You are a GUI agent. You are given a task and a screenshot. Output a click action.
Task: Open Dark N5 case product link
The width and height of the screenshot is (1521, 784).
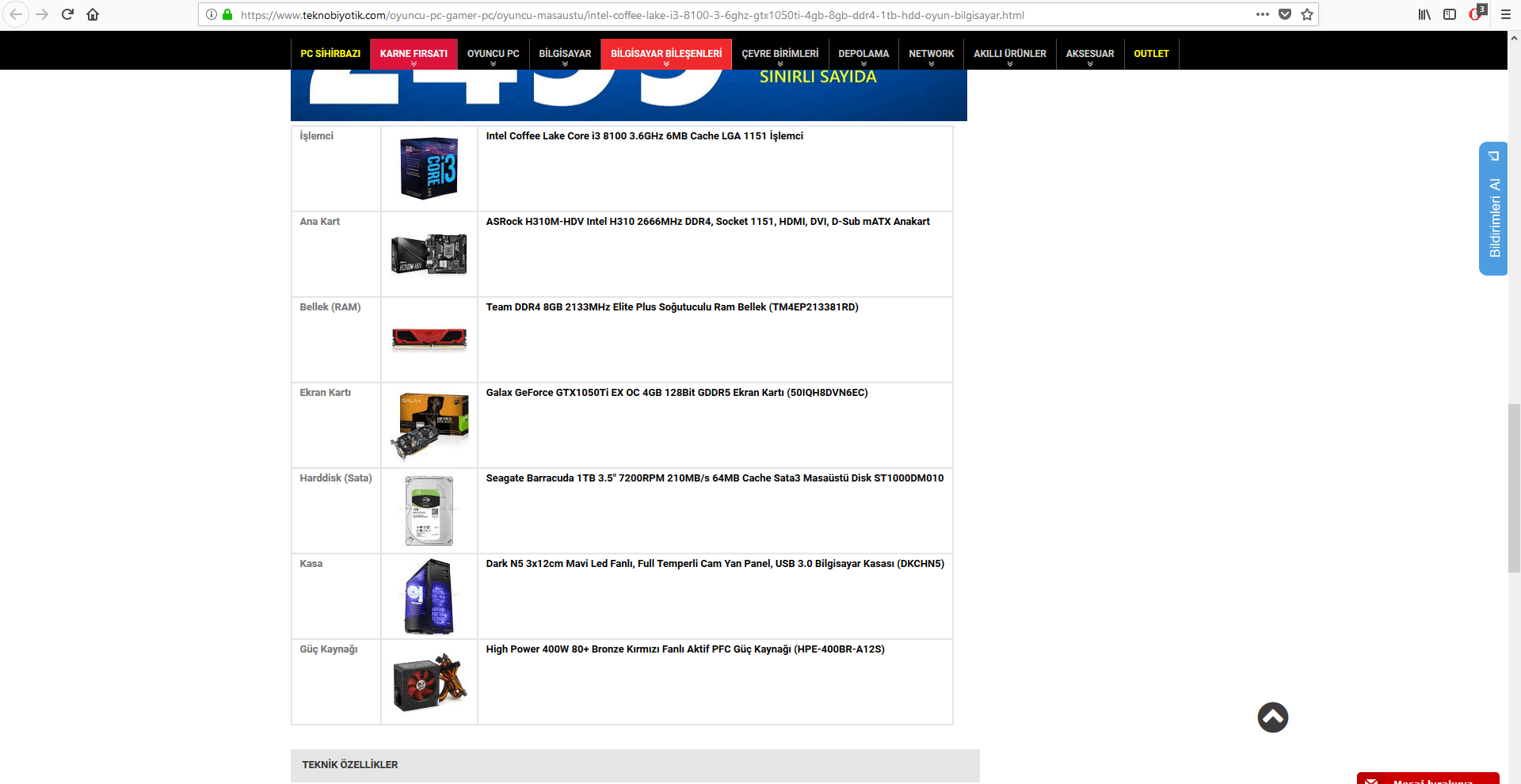[715, 564]
